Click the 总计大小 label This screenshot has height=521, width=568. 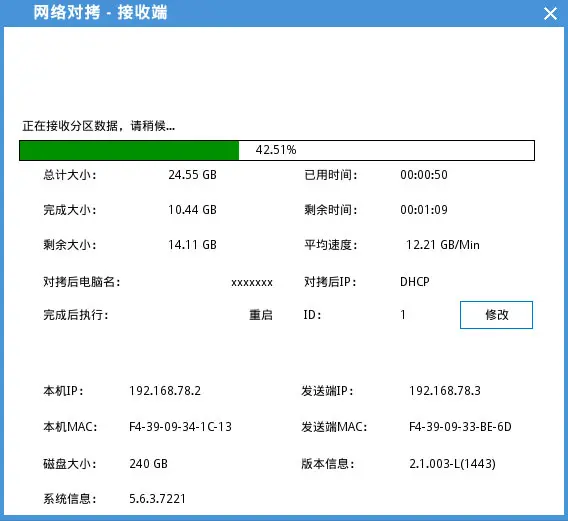pyautogui.click(x=70, y=175)
